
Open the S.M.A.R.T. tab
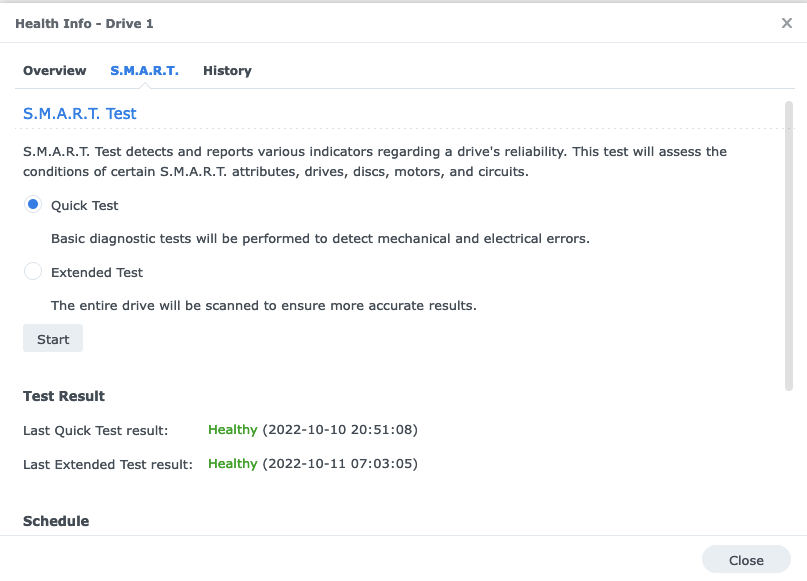pyautogui.click(x=144, y=71)
